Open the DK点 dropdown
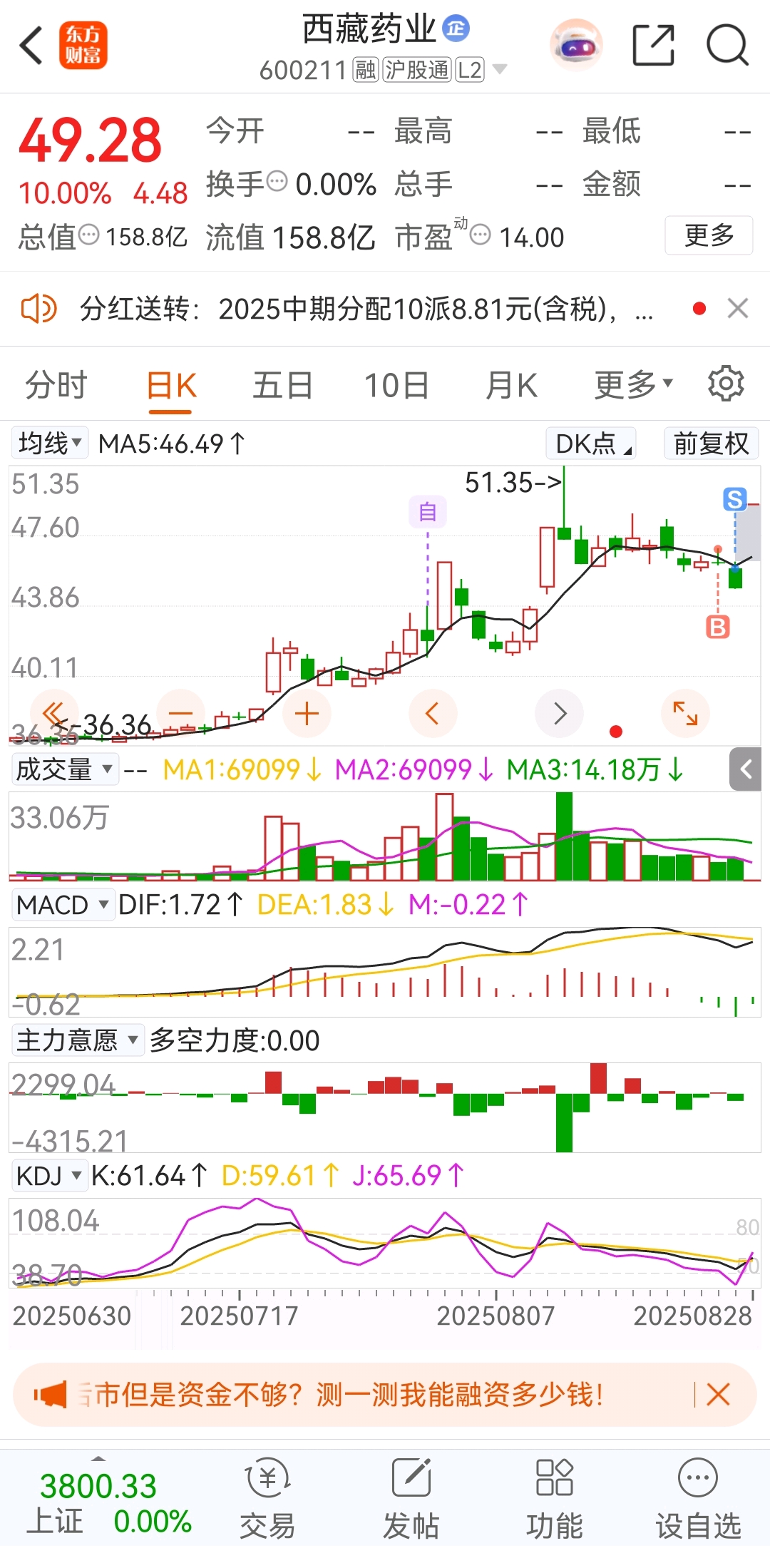 [591, 444]
